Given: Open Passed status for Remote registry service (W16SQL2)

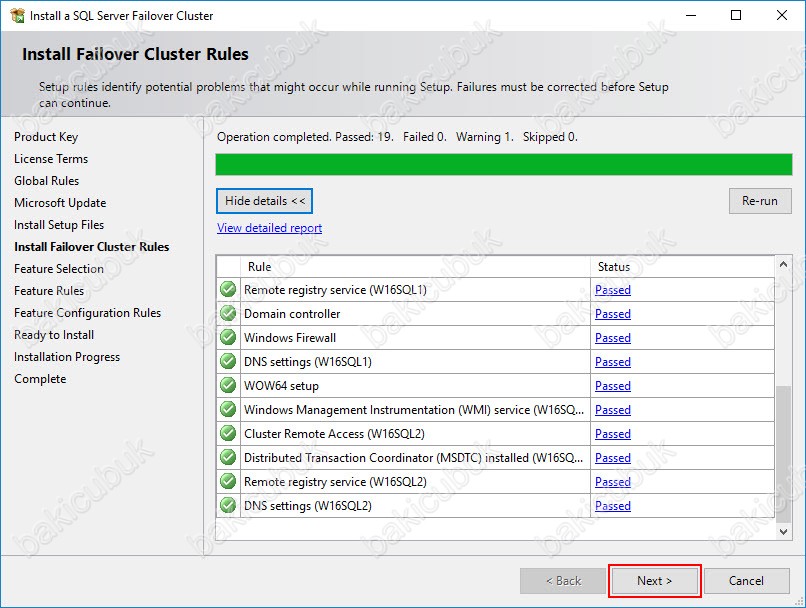Looking at the screenshot, I should point(613,482).
